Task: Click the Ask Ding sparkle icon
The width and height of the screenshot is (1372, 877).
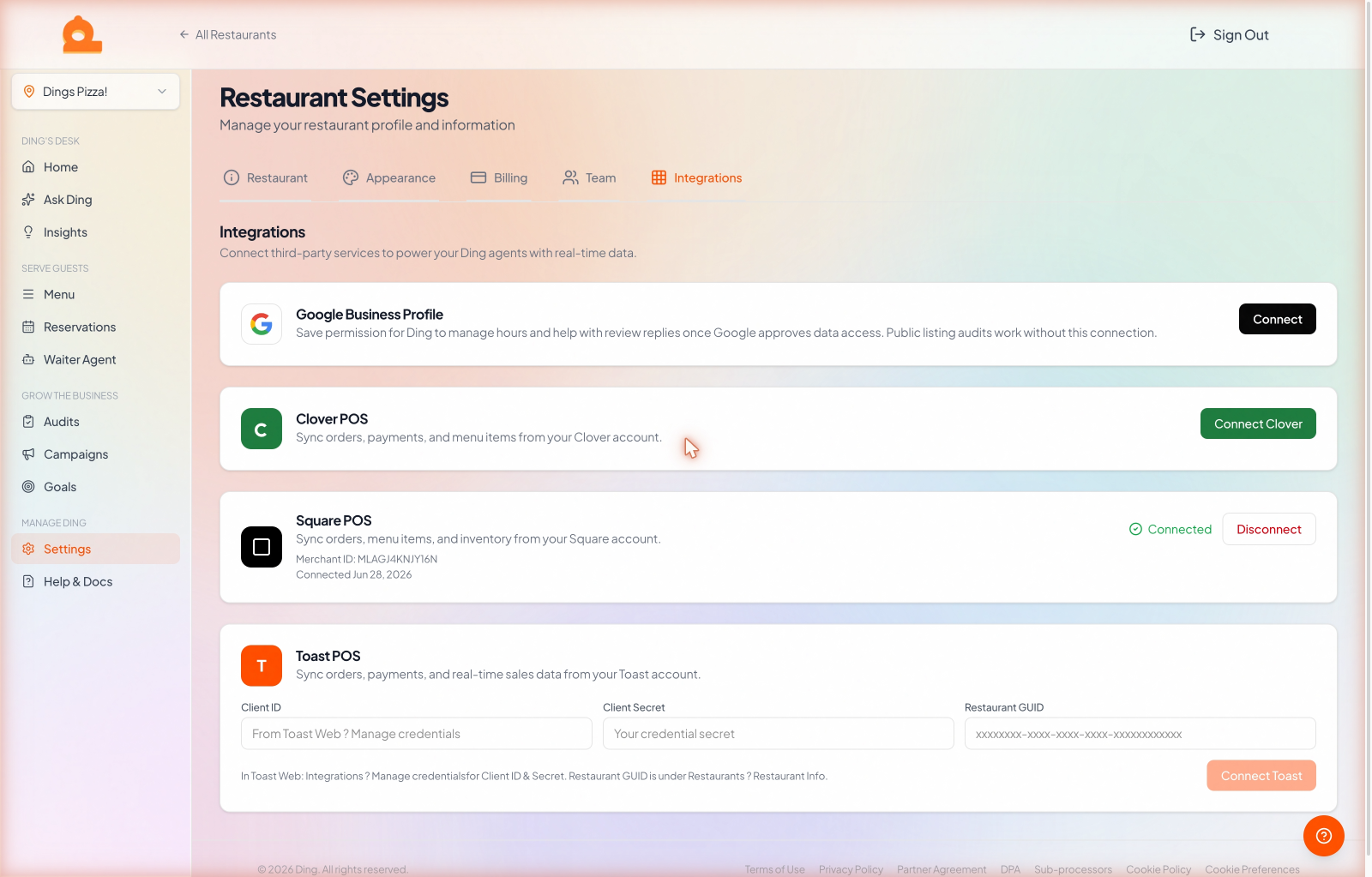Action: [28, 200]
